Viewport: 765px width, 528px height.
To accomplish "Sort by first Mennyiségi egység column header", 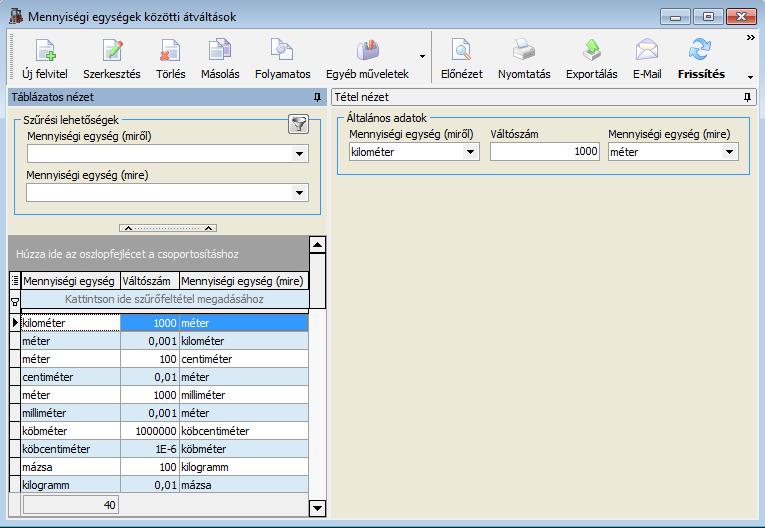I will [x=70, y=281].
